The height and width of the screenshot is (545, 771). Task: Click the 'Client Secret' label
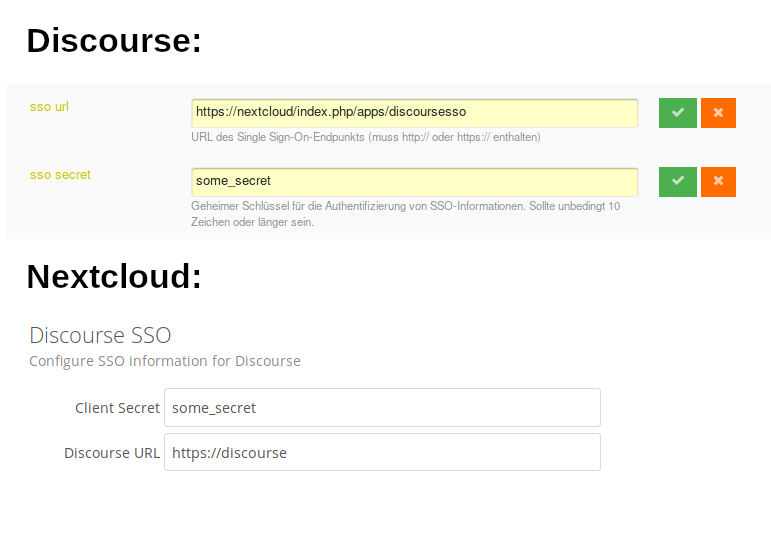coord(117,408)
